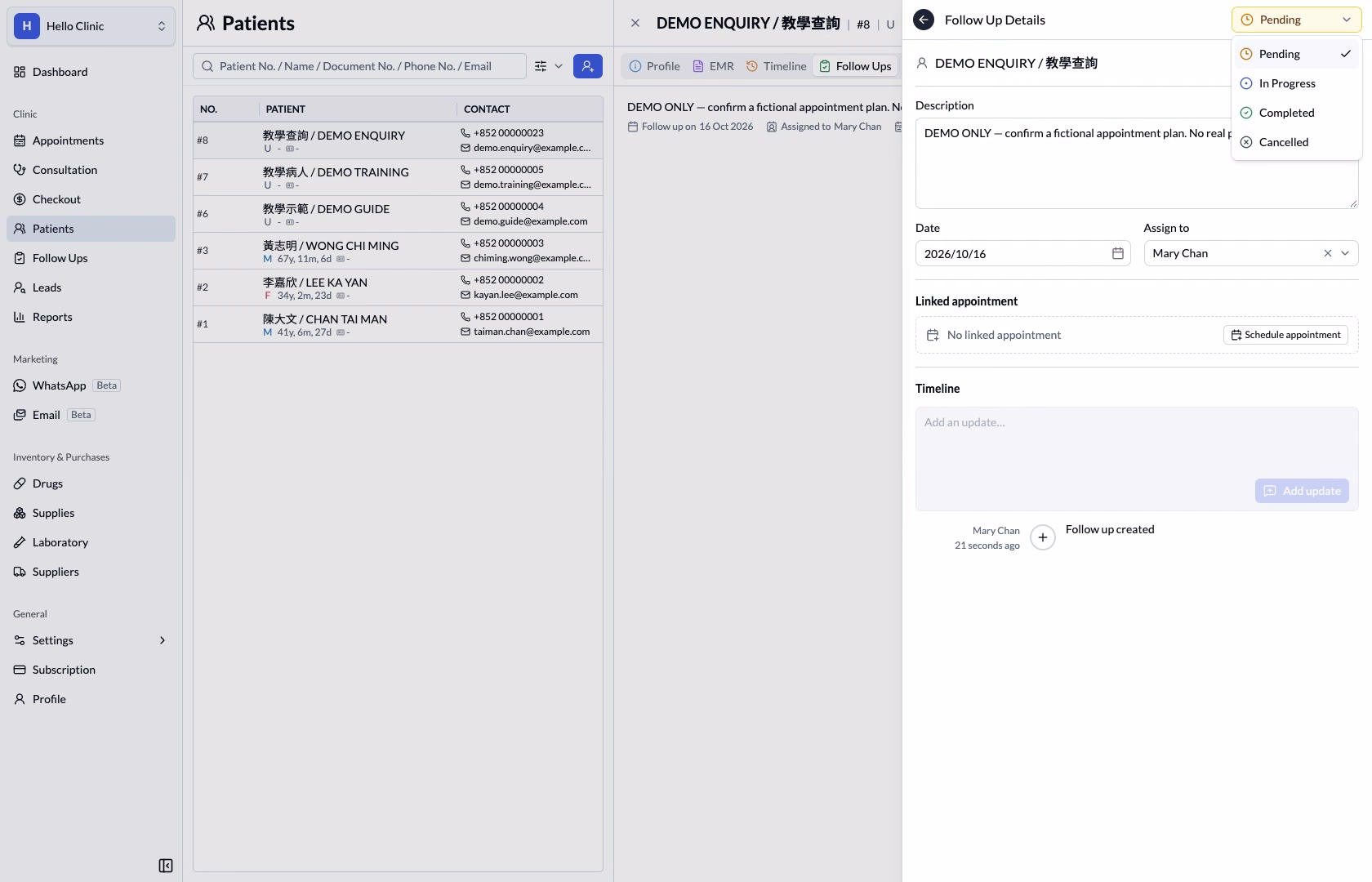Focus the patient search field
The height and width of the screenshot is (882, 1372).
[x=359, y=66]
